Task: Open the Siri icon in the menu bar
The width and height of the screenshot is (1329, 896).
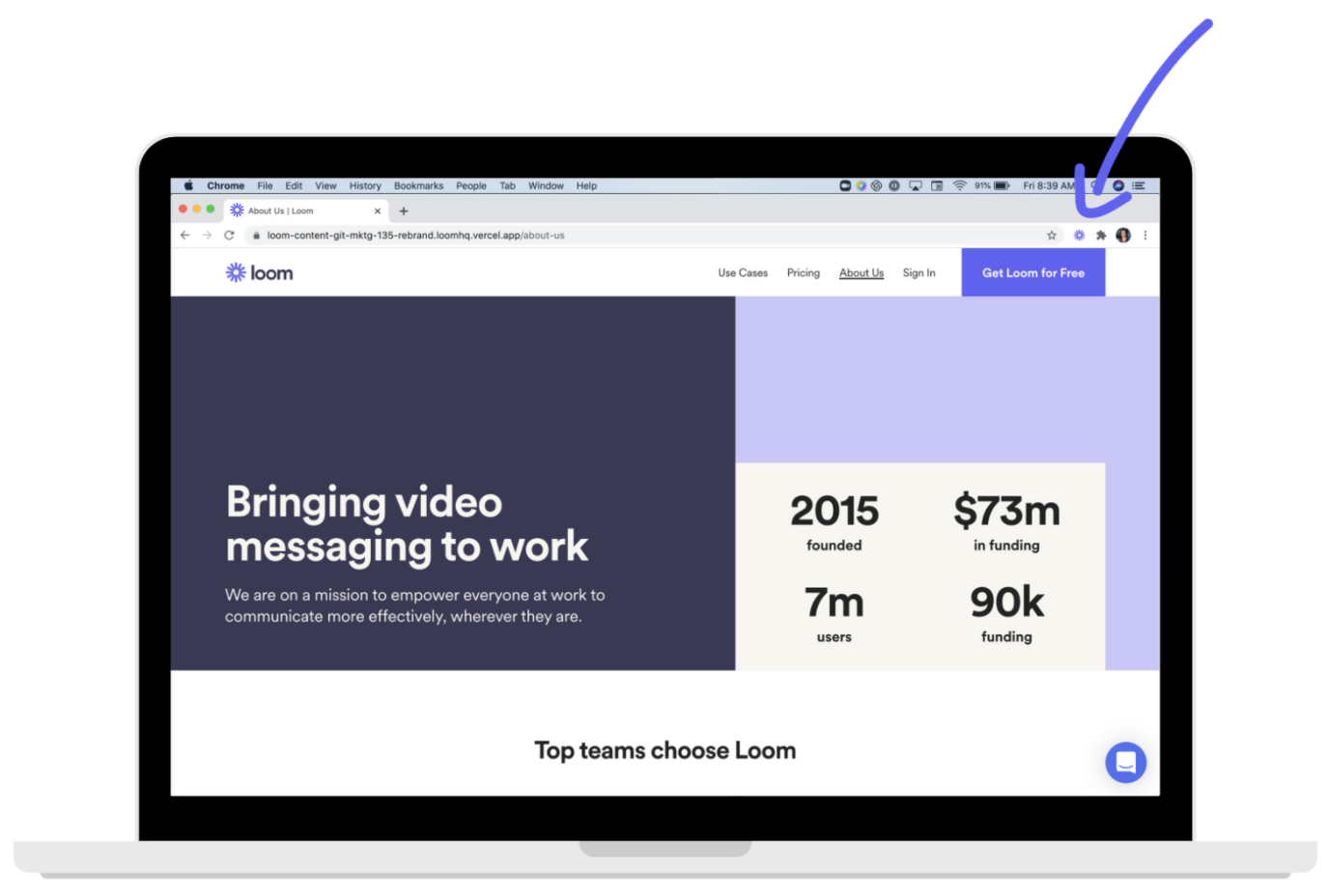Action: [x=1118, y=185]
